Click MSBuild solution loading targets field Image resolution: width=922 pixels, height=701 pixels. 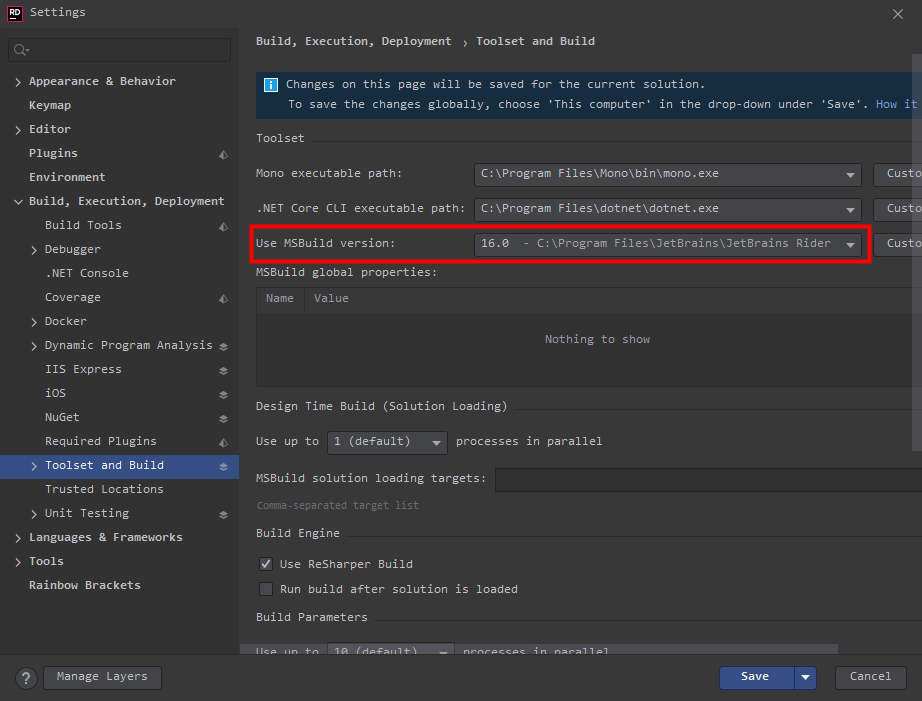(708, 479)
